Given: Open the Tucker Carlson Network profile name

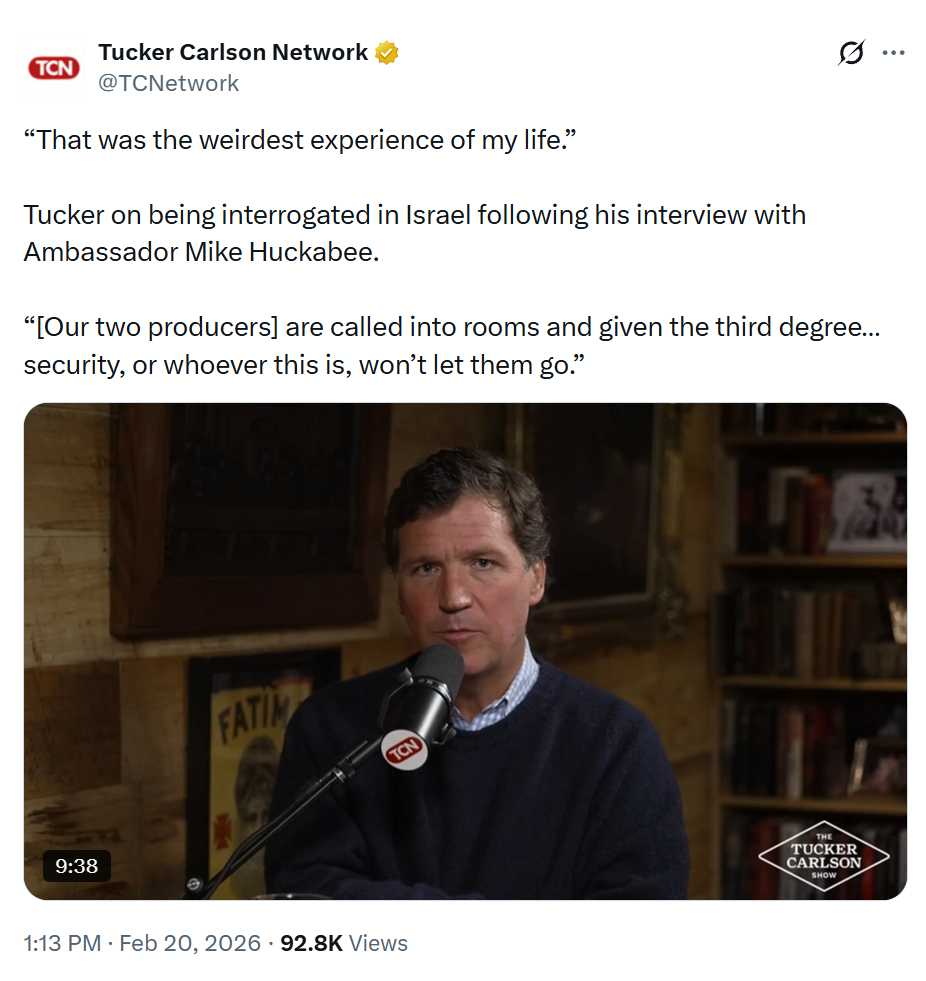Looking at the screenshot, I should click(x=233, y=53).
